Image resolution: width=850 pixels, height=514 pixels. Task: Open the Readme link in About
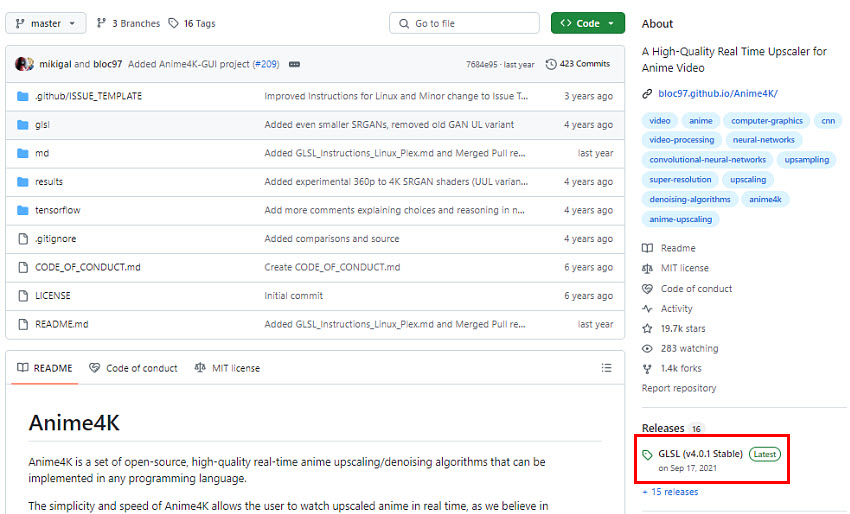pyautogui.click(x=678, y=248)
